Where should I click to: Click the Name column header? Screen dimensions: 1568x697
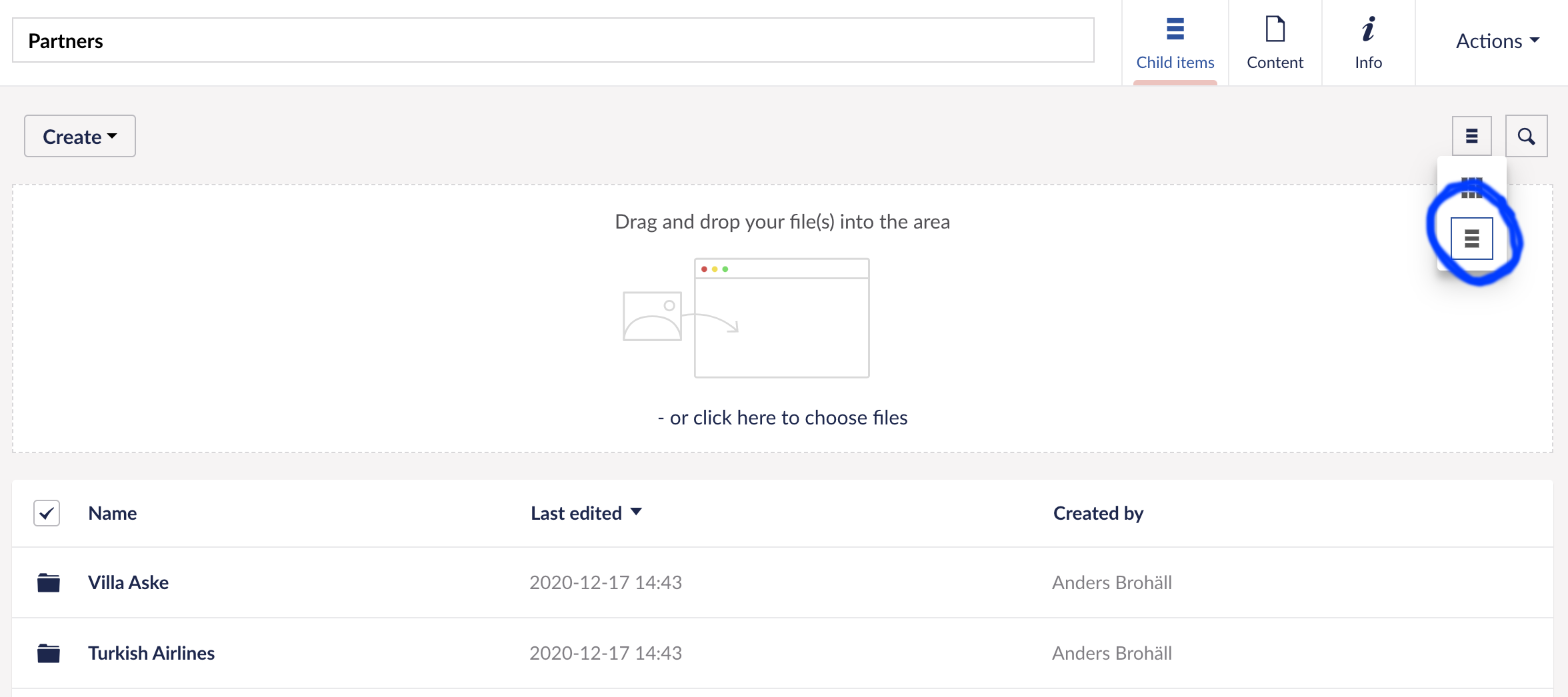tap(113, 513)
